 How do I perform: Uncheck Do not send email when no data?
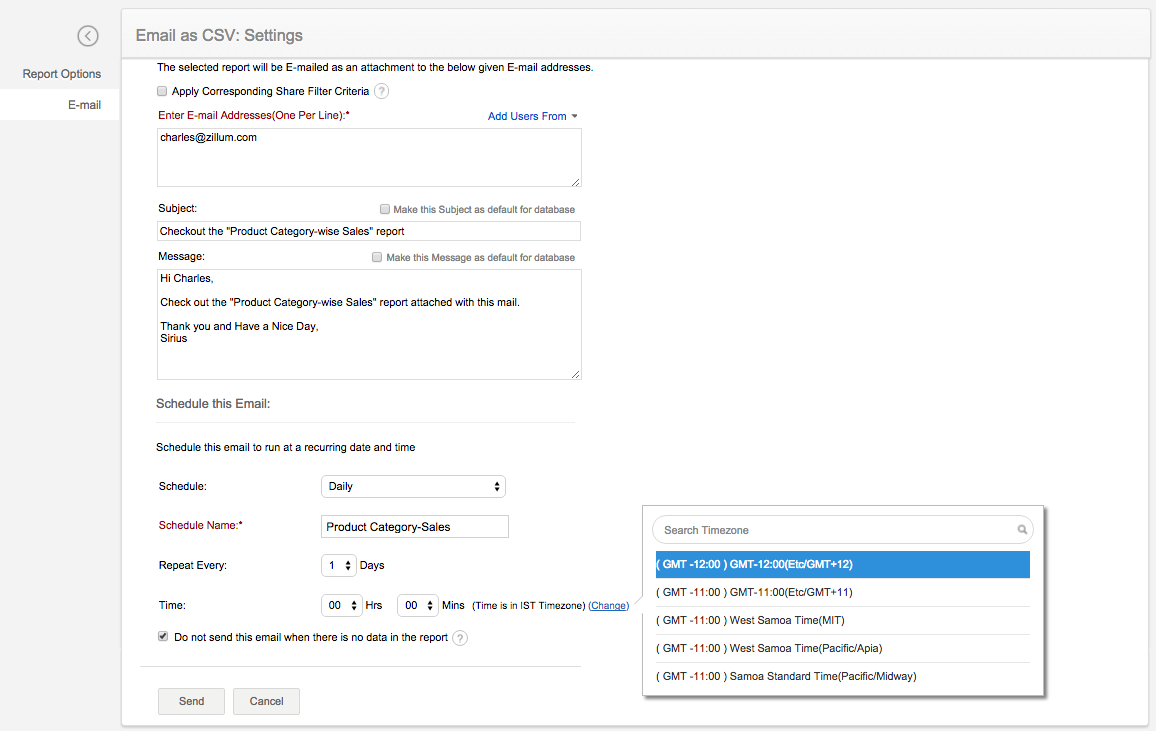coord(163,636)
